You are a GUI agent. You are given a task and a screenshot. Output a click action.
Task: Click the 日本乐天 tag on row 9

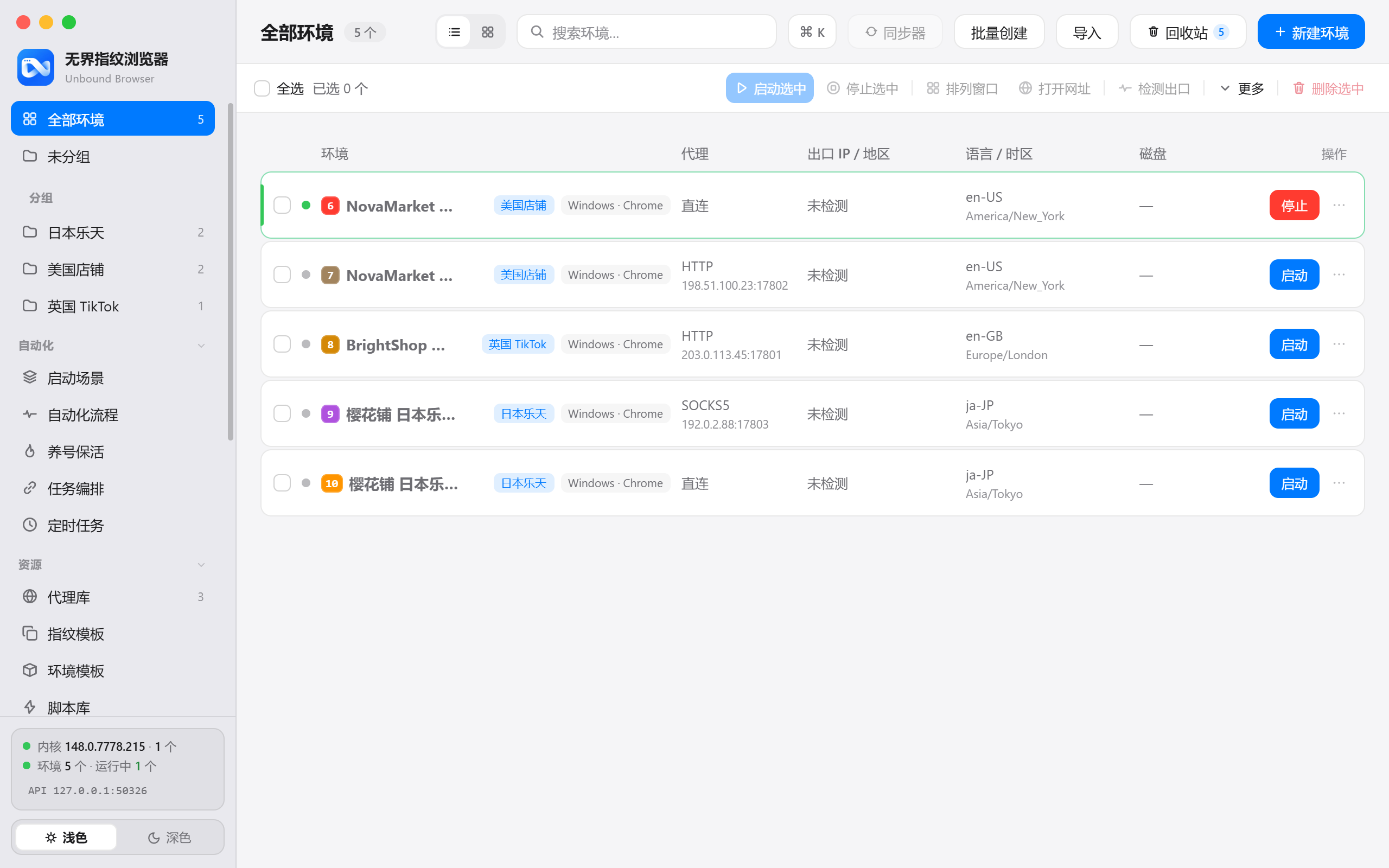click(524, 413)
